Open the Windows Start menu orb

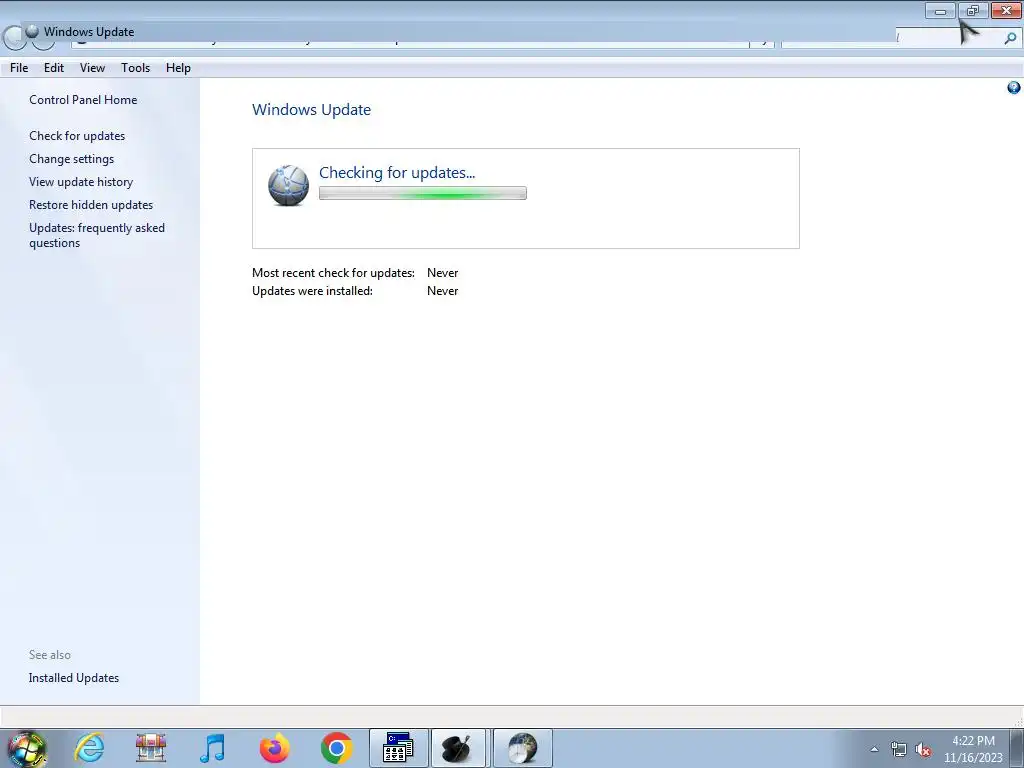pos(26,748)
